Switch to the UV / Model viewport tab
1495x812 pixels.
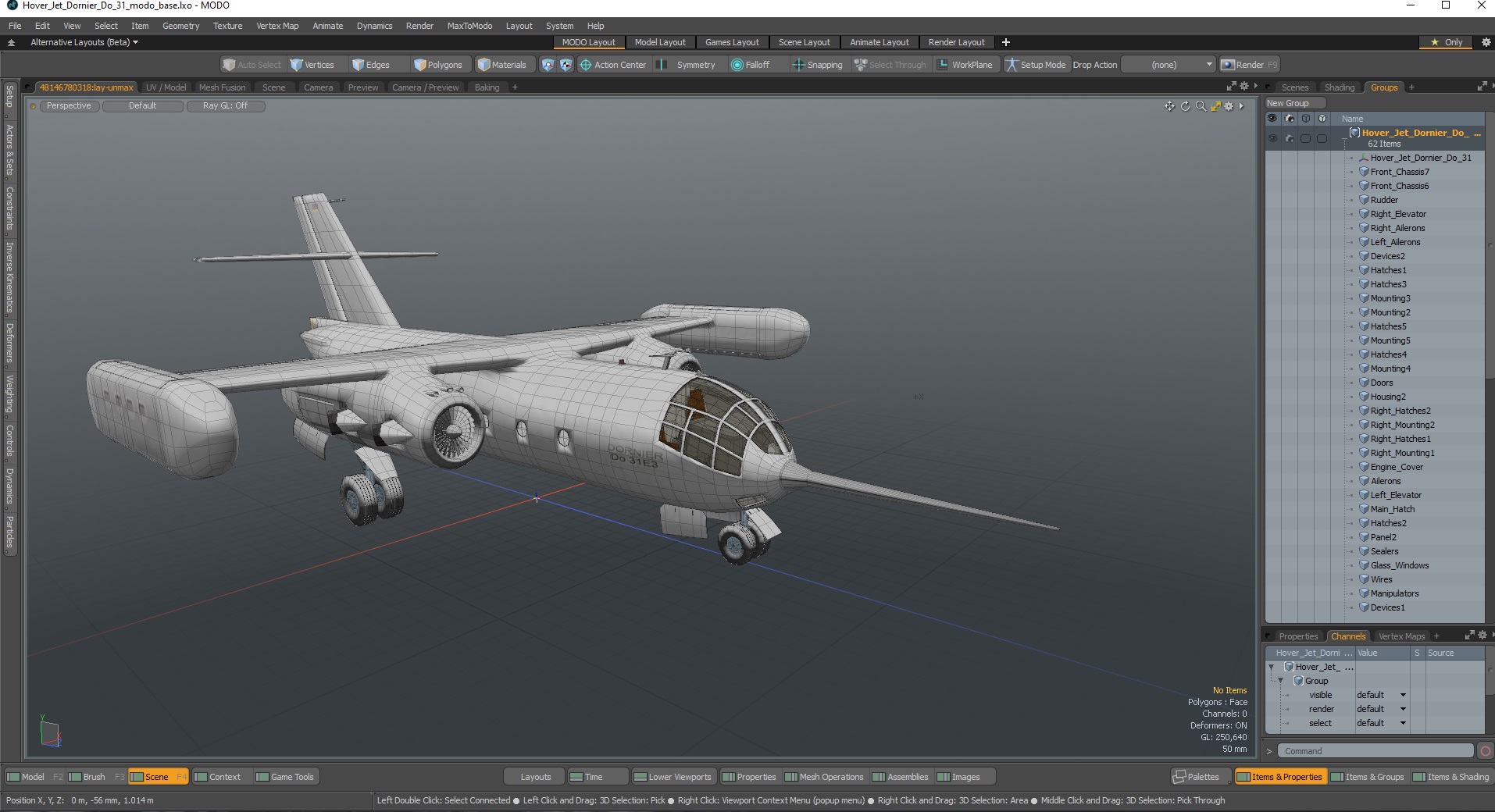(166, 87)
